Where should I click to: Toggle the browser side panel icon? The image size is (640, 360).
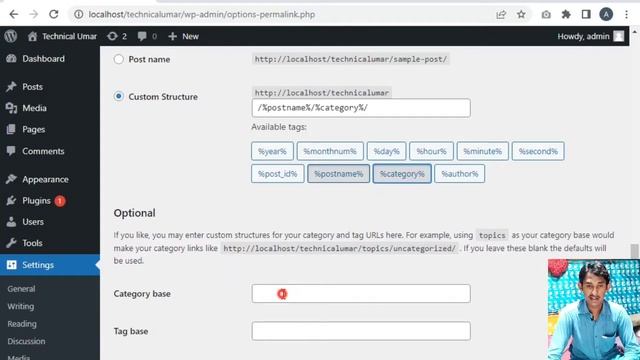click(586, 15)
